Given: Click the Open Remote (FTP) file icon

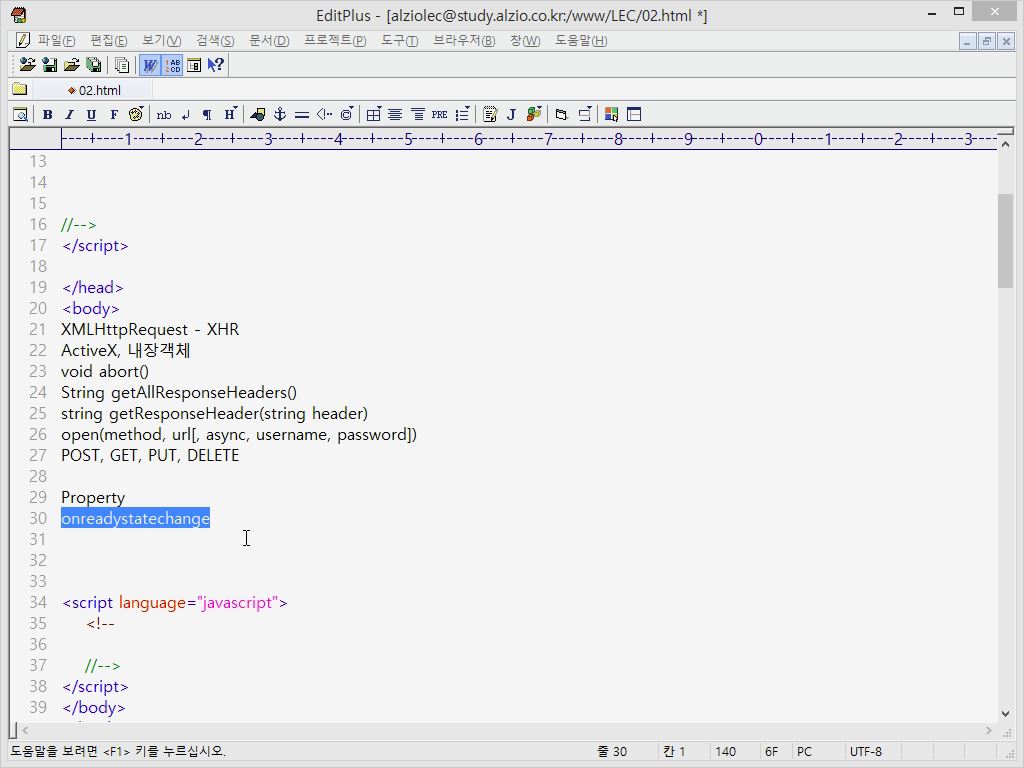Looking at the screenshot, I should coord(27,65).
